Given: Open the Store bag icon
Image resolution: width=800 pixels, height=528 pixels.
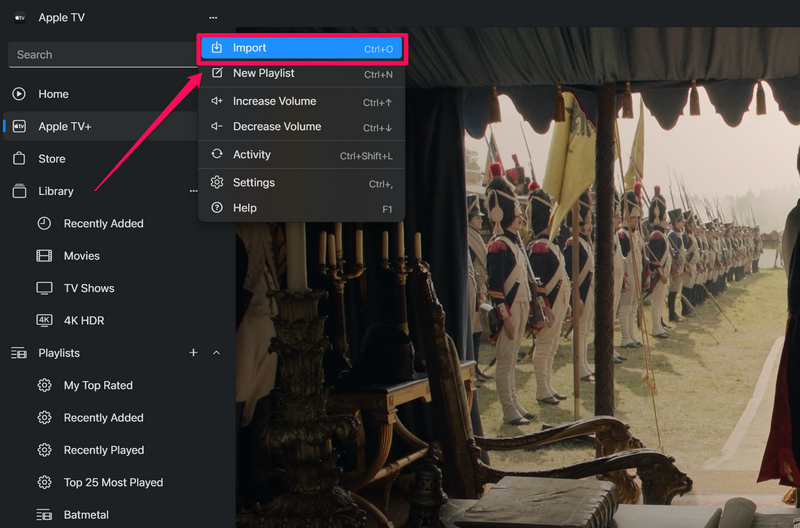Looking at the screenshot, I should coord(19,158).
